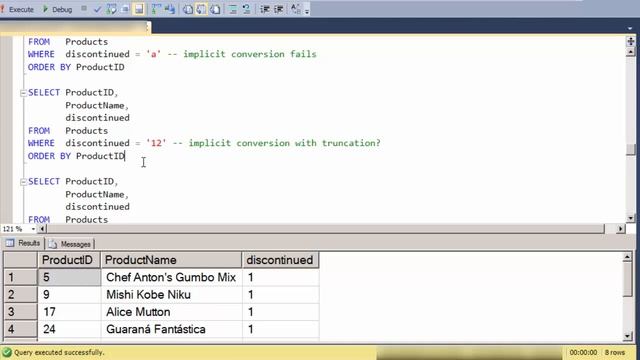640x360 pixels.
Task: Click editor split window handle icon
Action: pyautogui.click(x=631, y=41)
